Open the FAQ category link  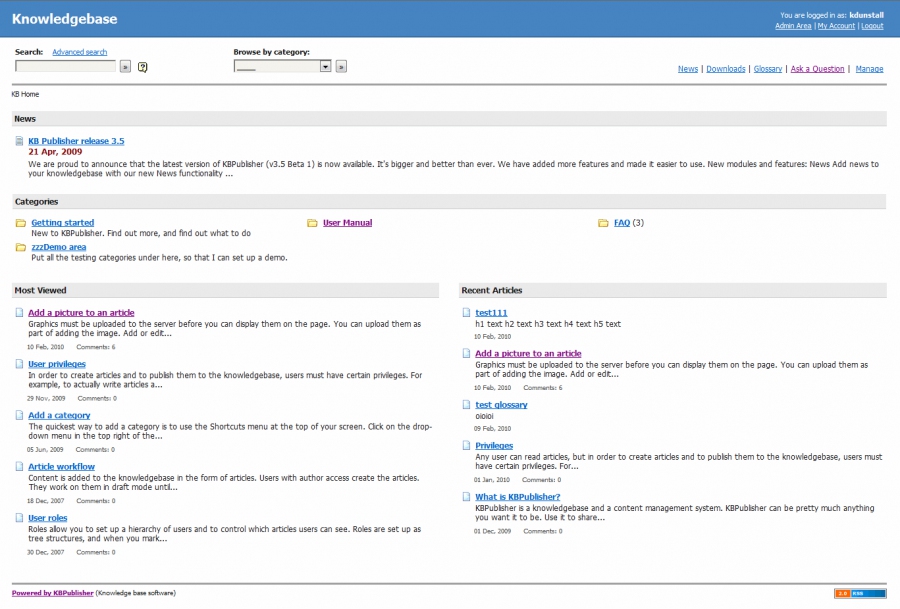(622, 223)
